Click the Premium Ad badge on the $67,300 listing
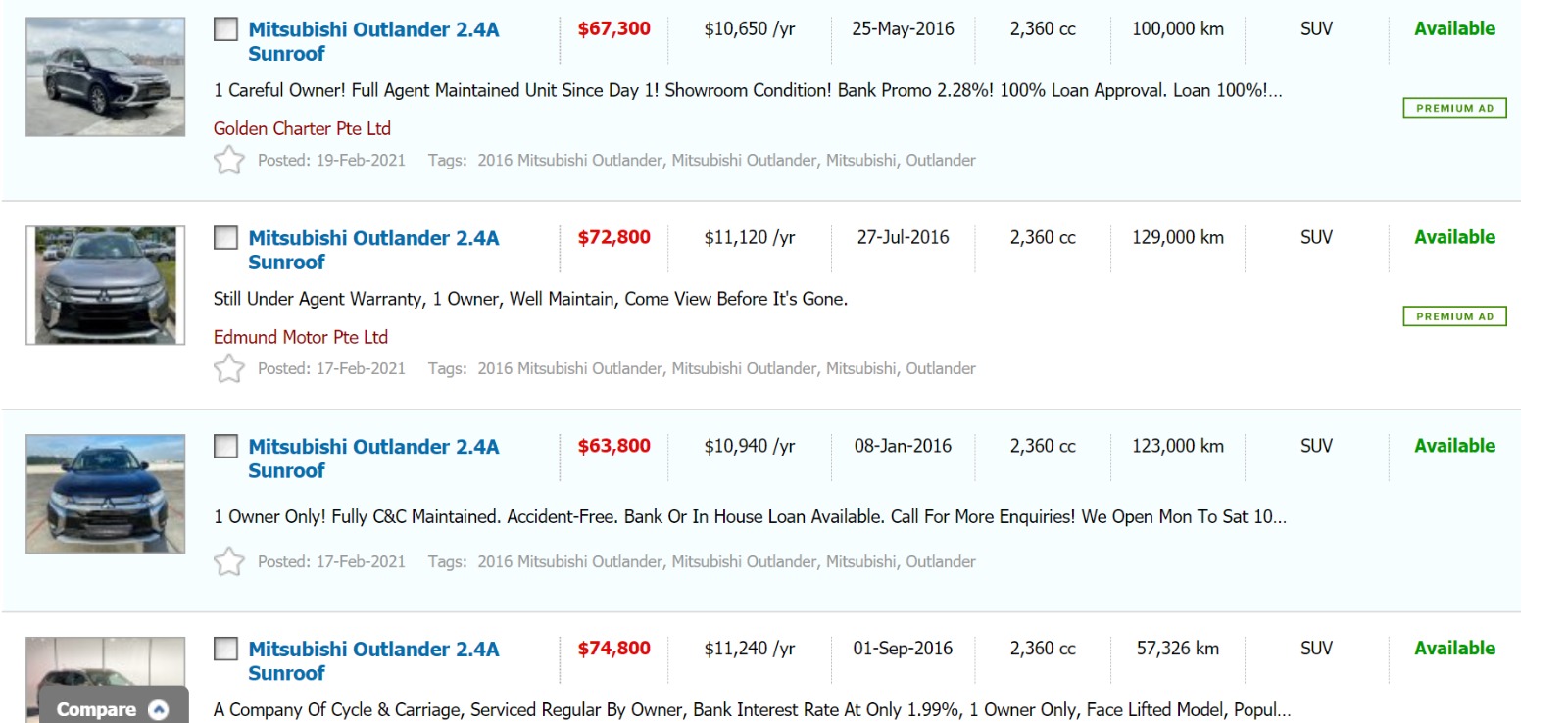This screenshot has width=1568, height=723. tap(1454, 108)
